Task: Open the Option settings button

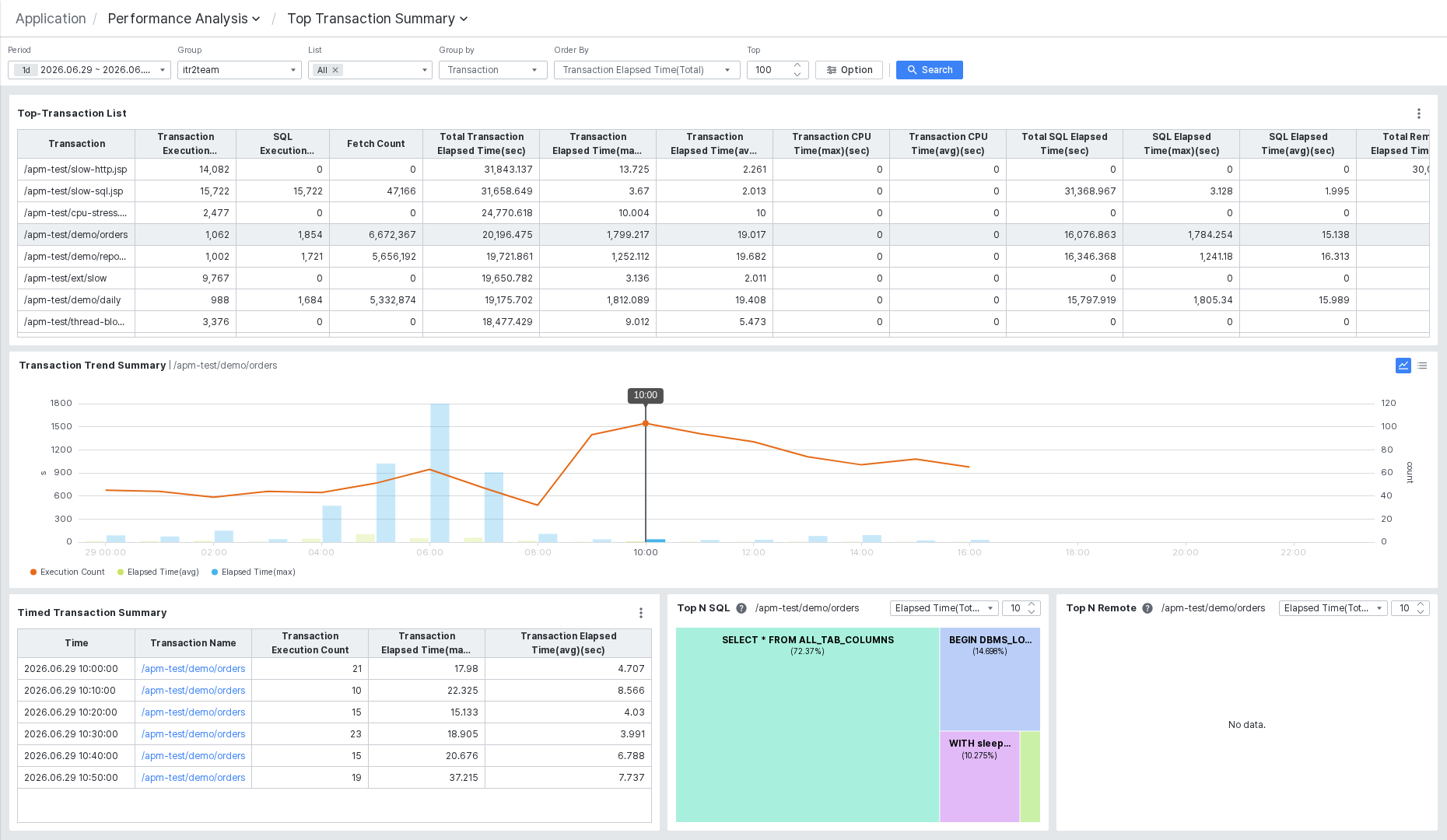Action: (850, 70)
